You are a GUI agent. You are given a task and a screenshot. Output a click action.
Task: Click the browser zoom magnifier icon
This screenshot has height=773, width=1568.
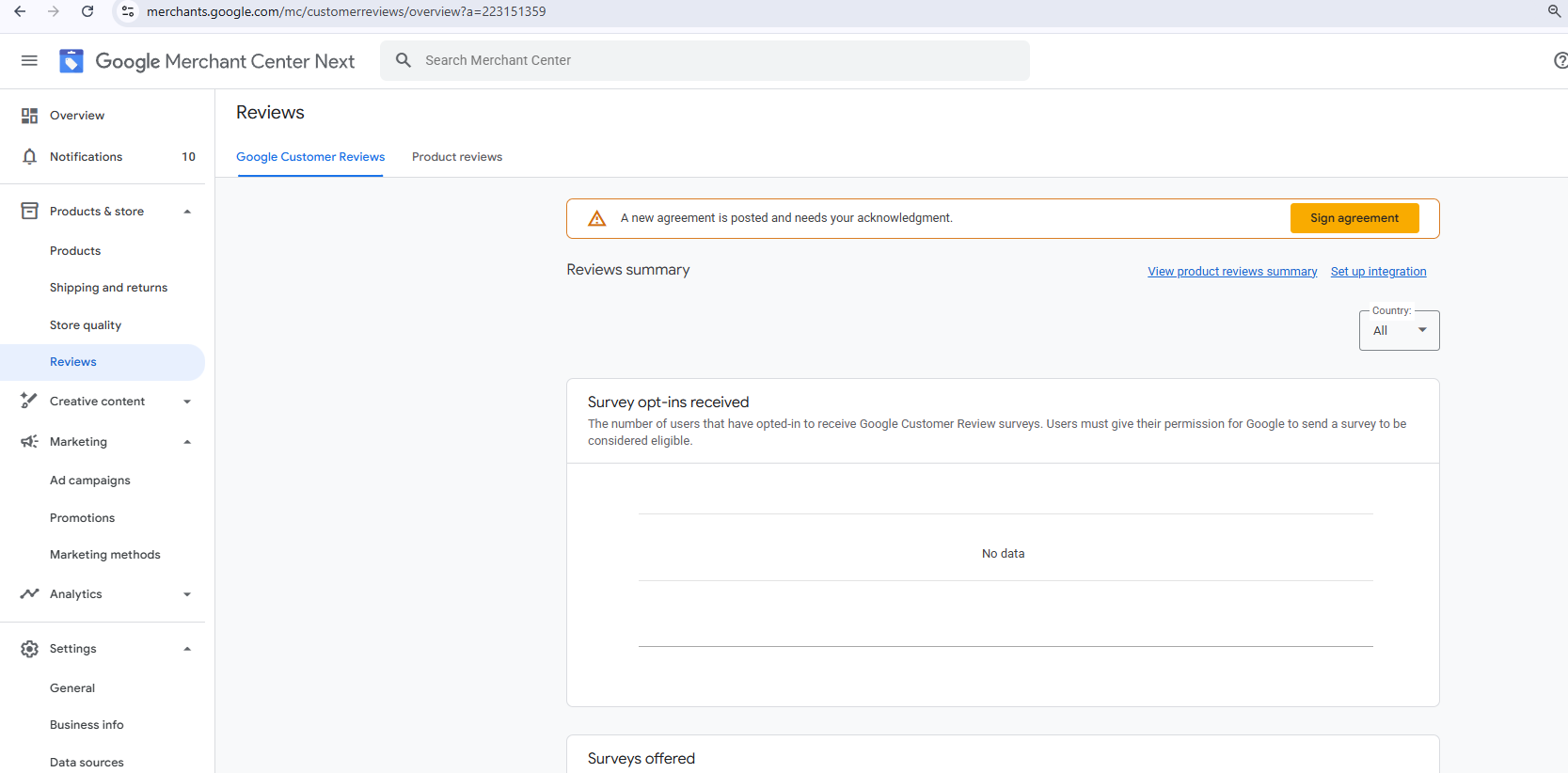click(x=1554, y=11)
